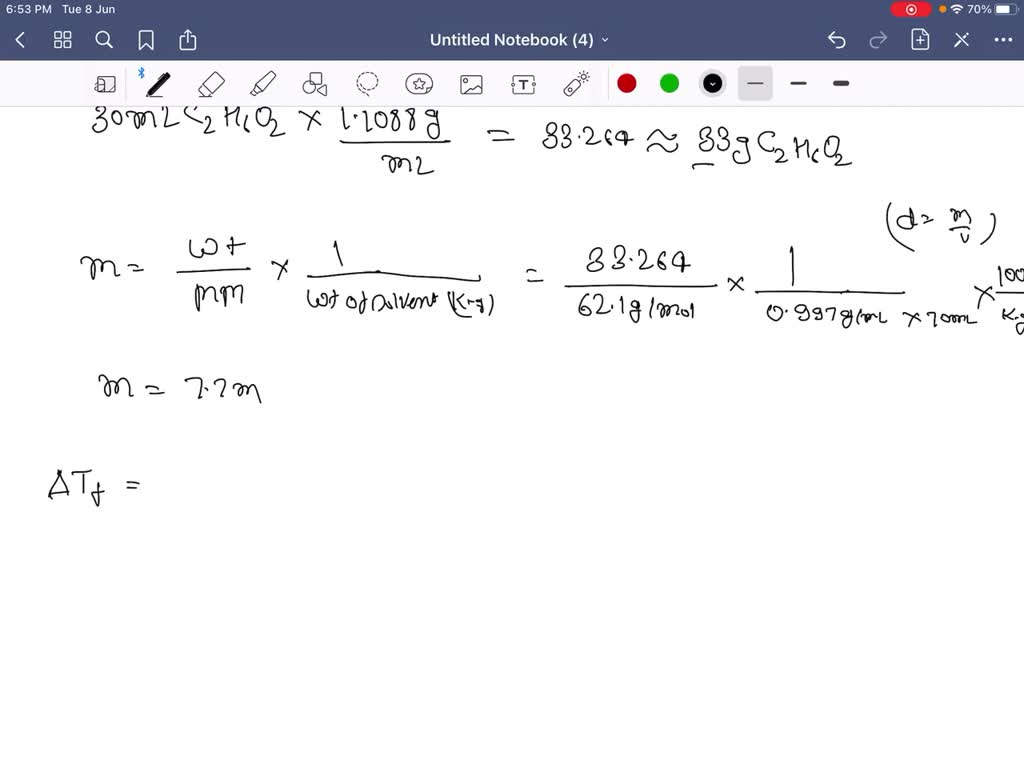Toggle the zoom window tool

point(105,84)
